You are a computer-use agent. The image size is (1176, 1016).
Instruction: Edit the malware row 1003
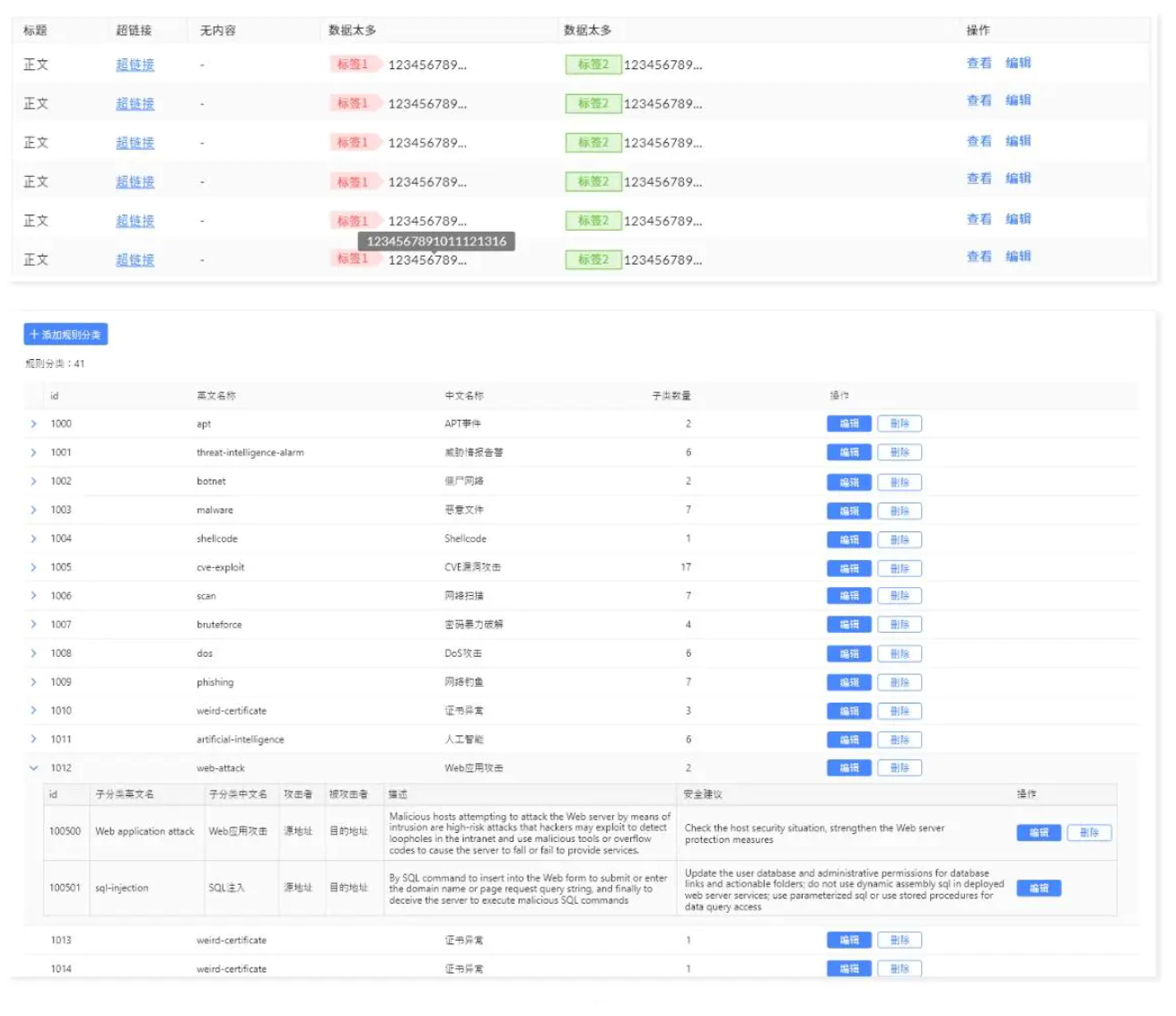pyautogui.click(x=849, y=511)
